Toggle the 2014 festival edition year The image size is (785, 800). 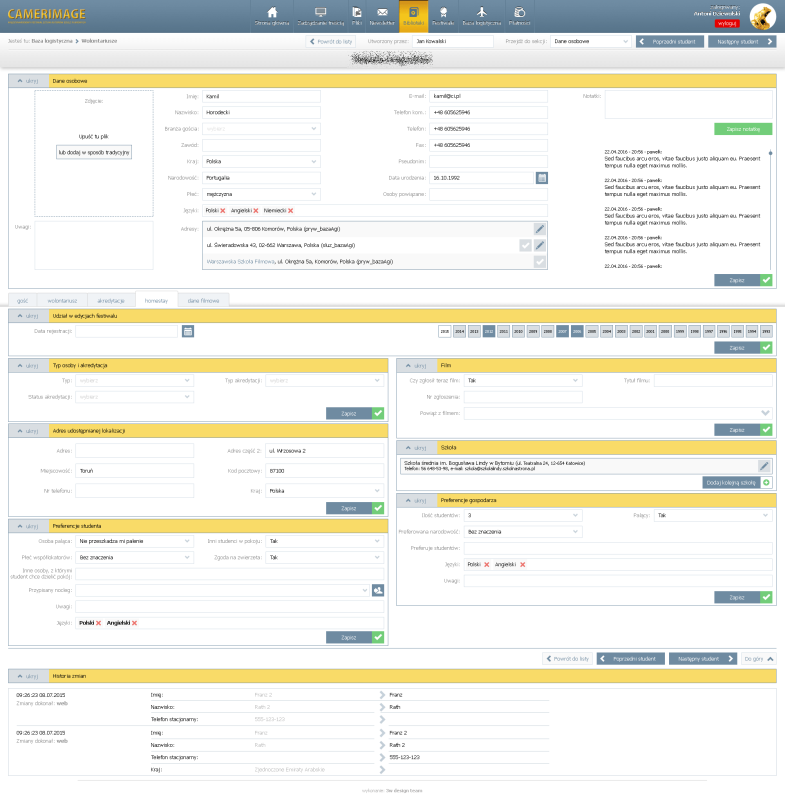point(460,330)
